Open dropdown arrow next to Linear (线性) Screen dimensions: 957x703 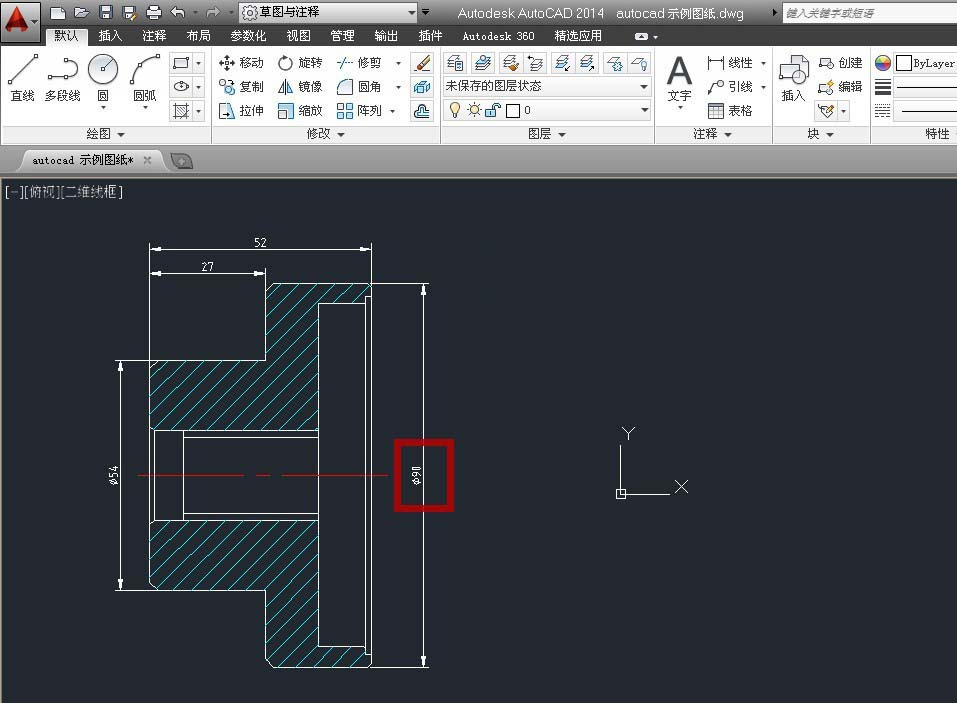tap(764, 63)
